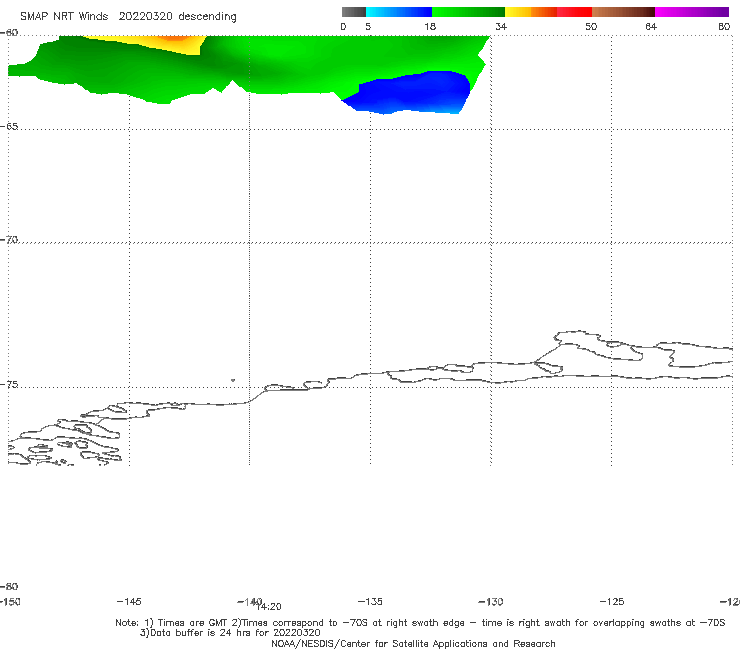Click the 20220320 date in the title
The width and height of the screenshot is (740, 650).
[x=145, y=17]
